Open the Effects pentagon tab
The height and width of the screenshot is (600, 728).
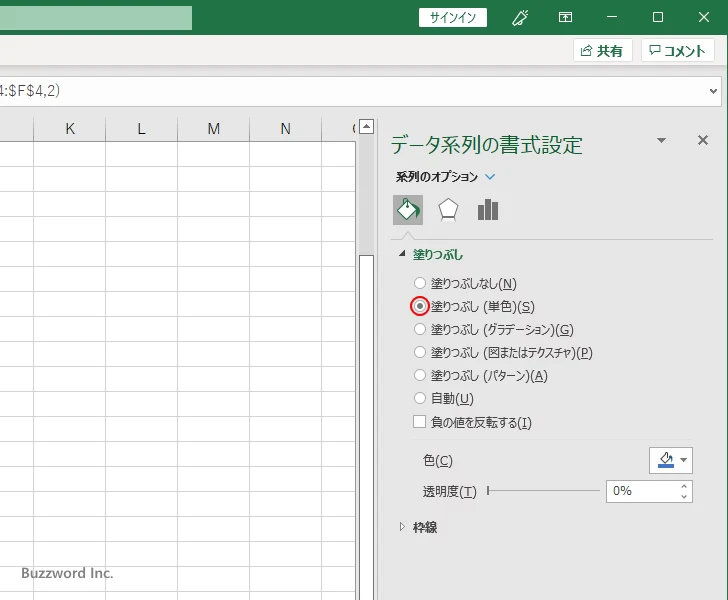[x=448, y=210]
